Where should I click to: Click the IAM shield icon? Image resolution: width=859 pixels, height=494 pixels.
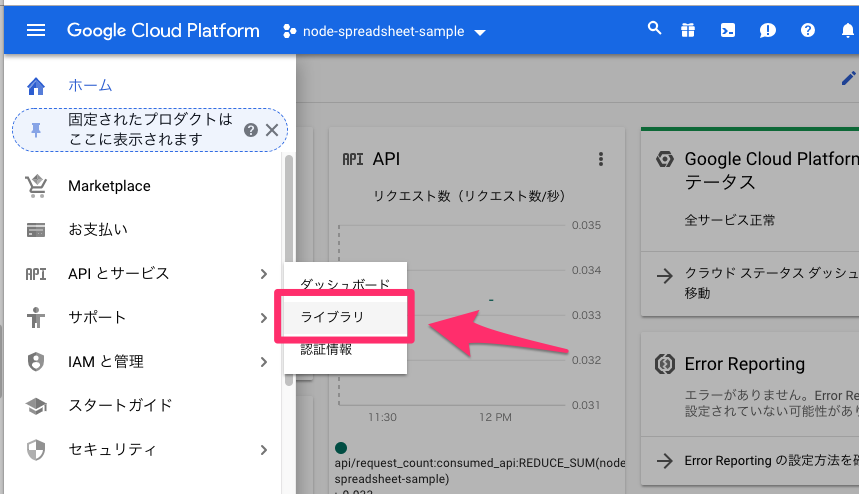pos(36,361)
